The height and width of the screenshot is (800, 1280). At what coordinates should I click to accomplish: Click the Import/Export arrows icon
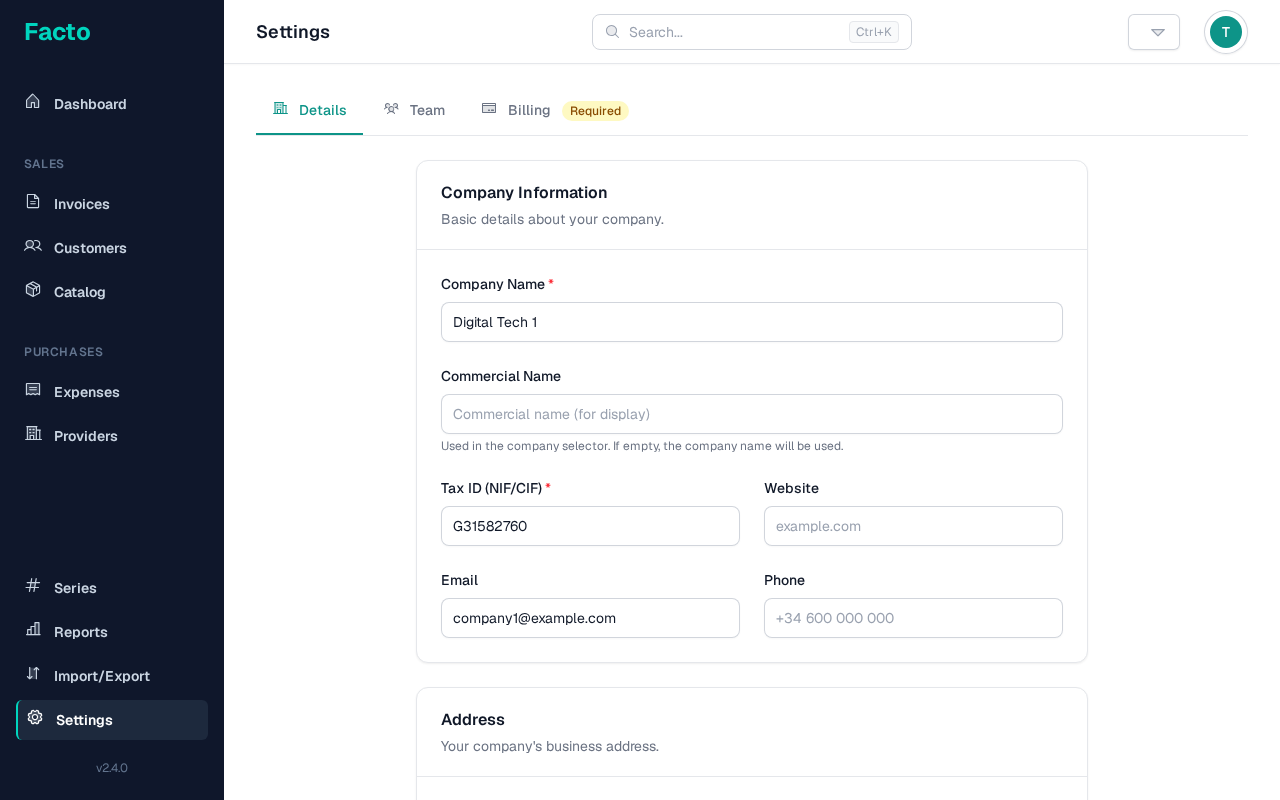click(x=33, y=674)
